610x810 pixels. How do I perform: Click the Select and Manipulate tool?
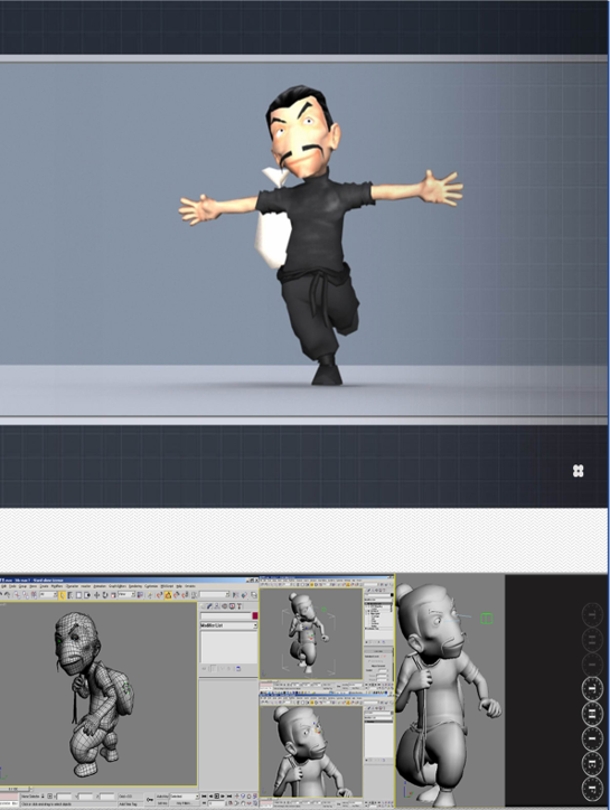[x=150, y=595]
